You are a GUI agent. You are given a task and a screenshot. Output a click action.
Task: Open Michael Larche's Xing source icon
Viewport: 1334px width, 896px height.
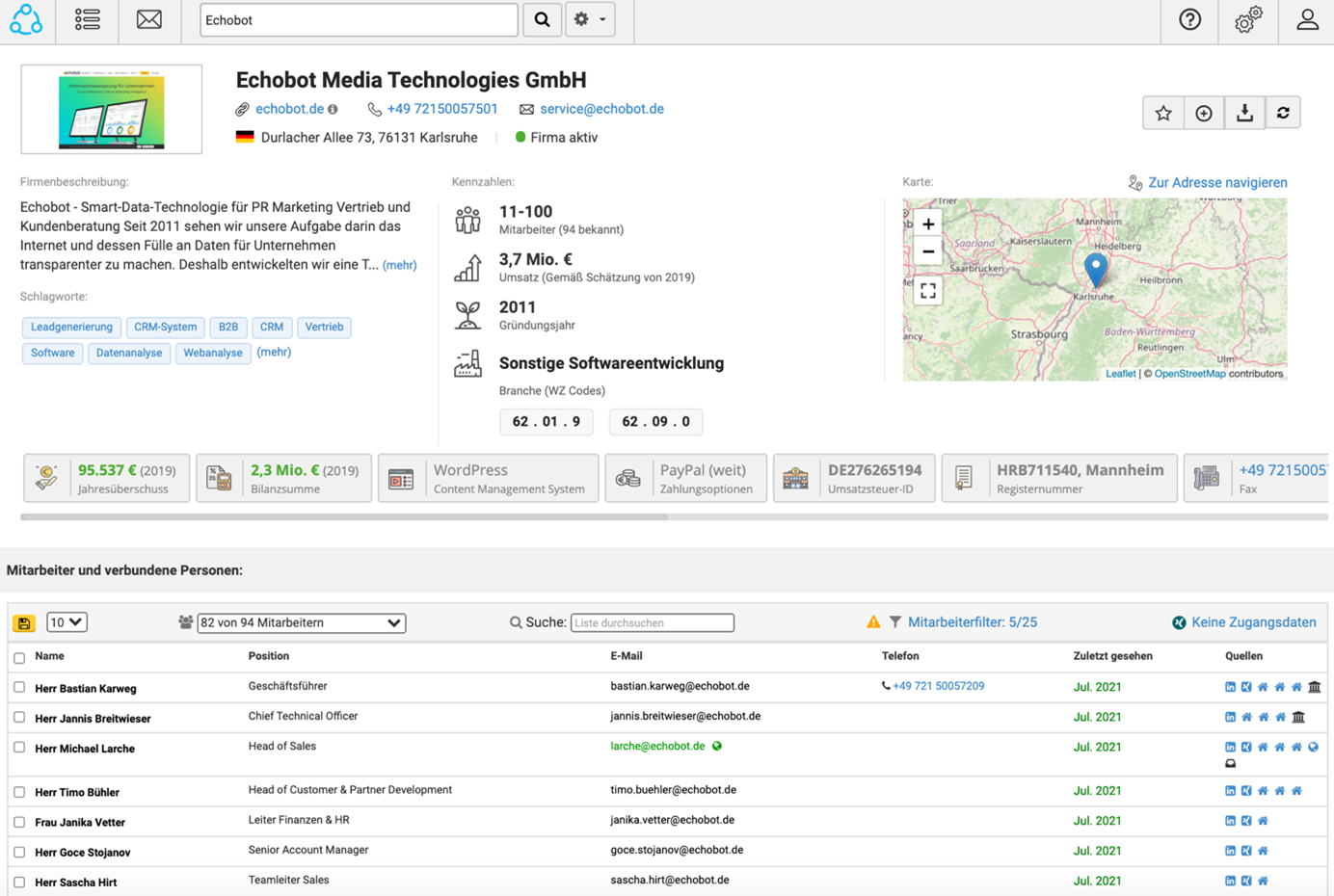tap(1245, 747)
